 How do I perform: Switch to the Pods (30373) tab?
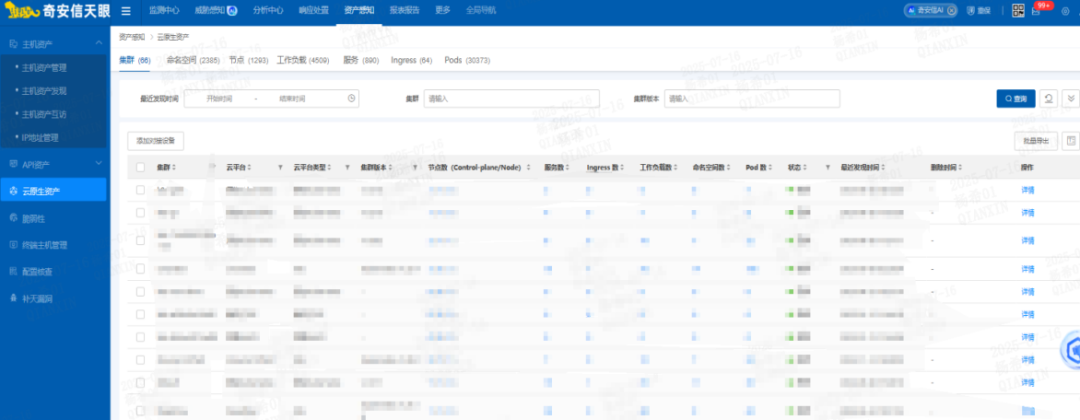pyautogui.click(x=467, y=61)
